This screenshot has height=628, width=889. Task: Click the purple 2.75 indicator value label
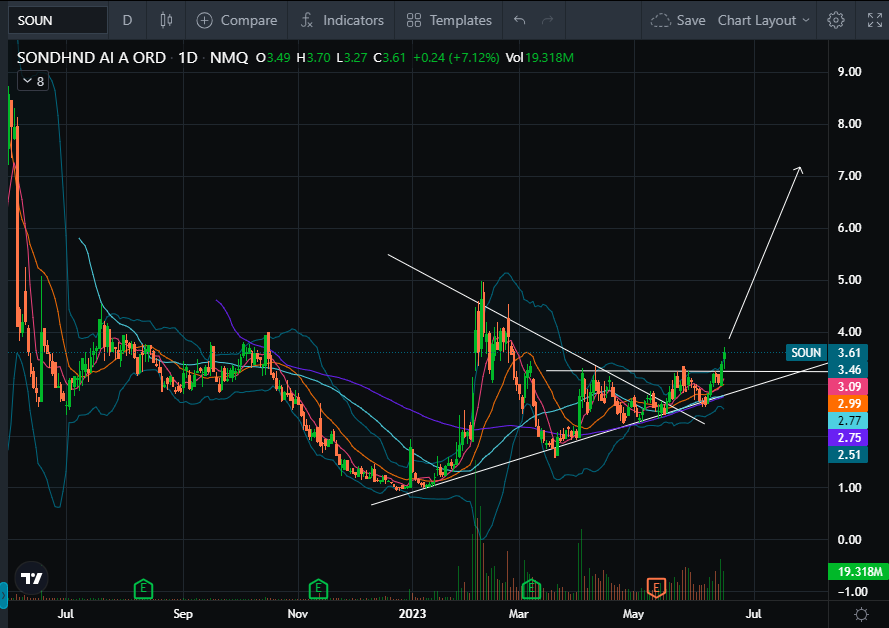pyautogui.click(x=848, y=438)
